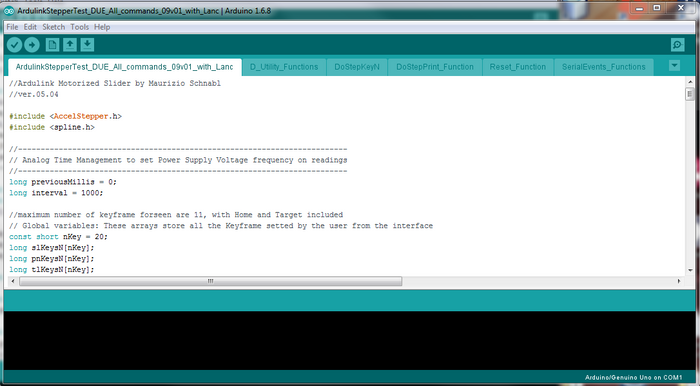The height and width of the screenshot is (386, 700).
Task: Click the line 'long previousMillis = 0;'
Action: (x=63, y=182)
